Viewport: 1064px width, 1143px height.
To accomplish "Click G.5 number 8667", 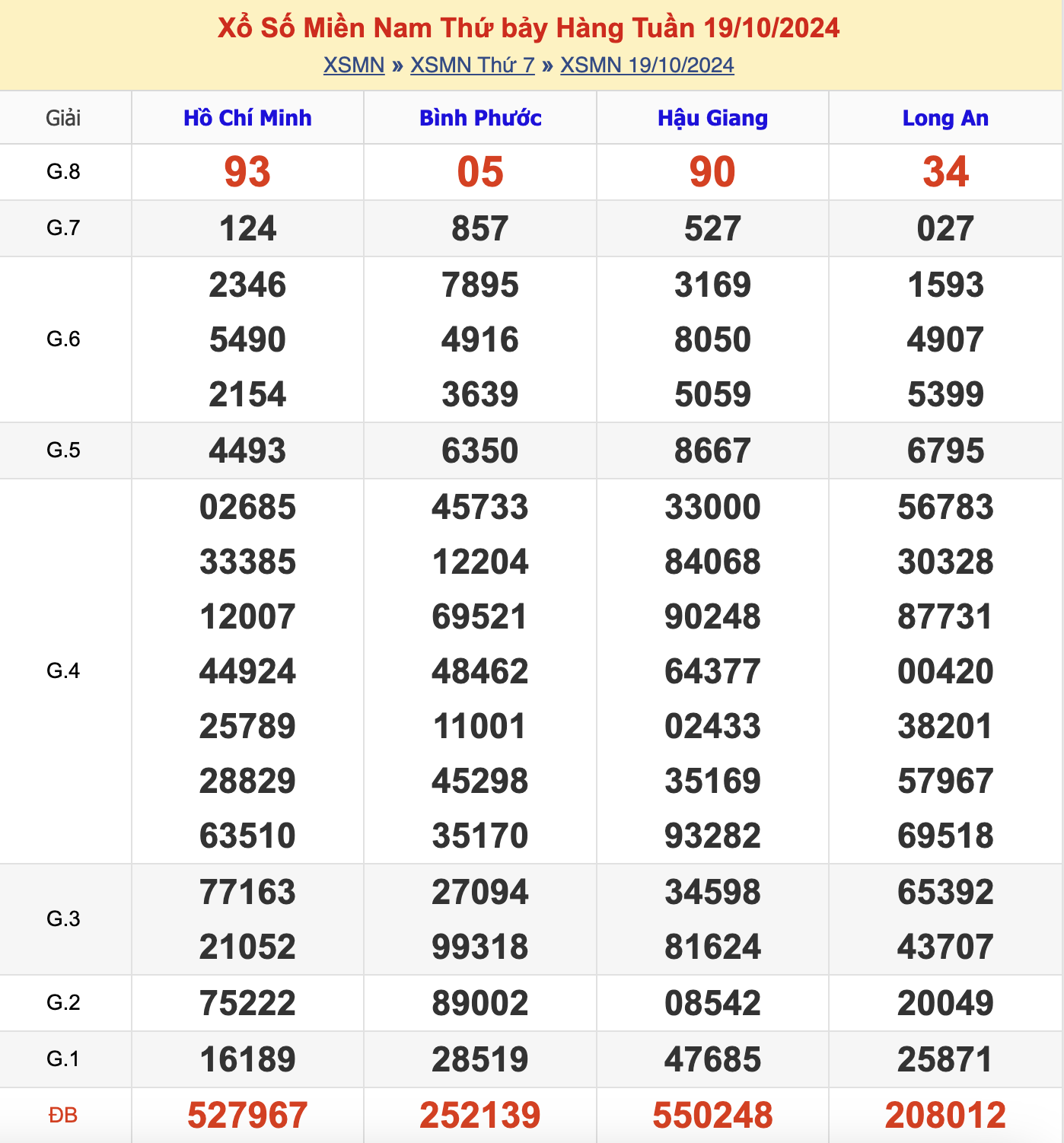I will 712,451.
